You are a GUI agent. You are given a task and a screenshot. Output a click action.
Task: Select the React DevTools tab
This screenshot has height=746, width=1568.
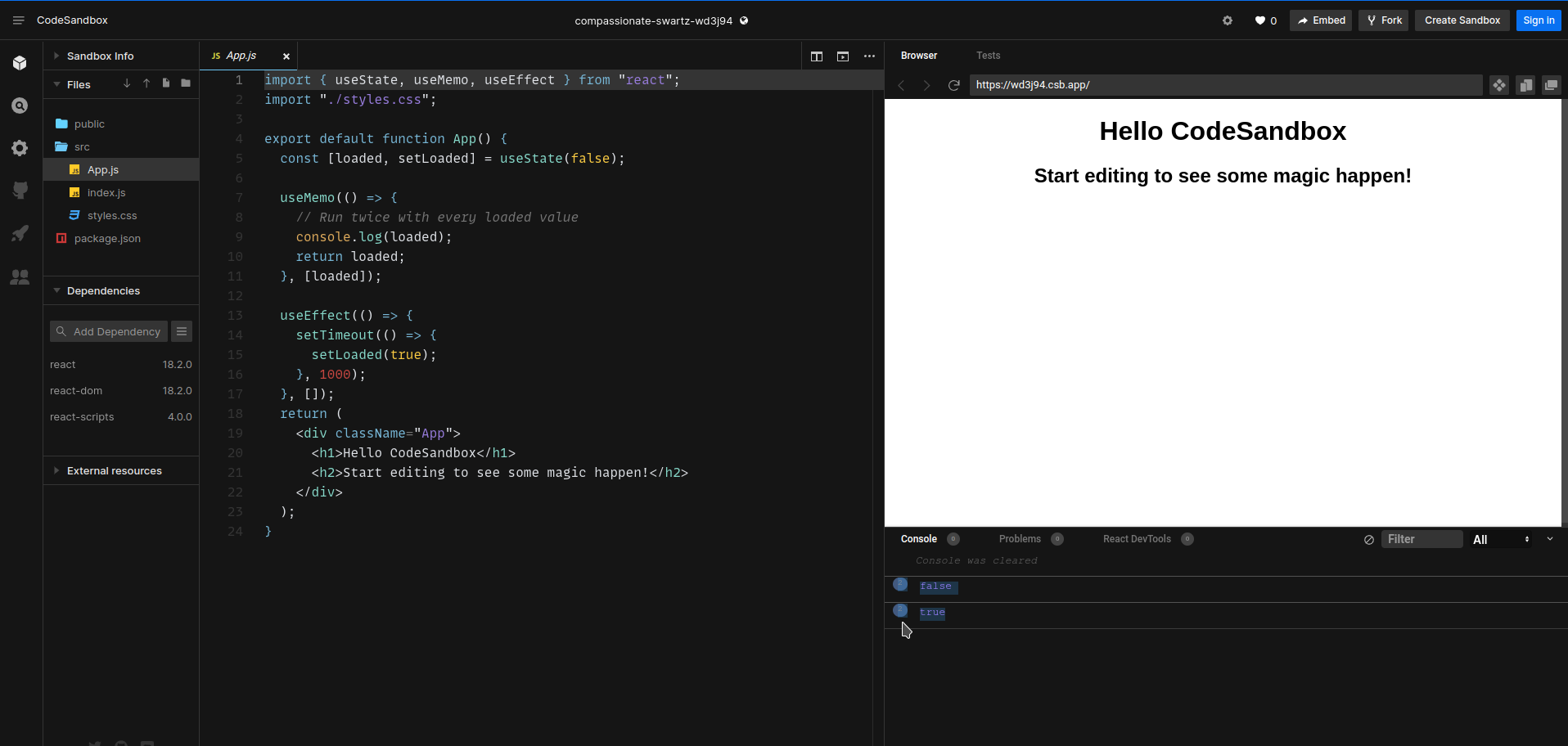pos(1148,539)
